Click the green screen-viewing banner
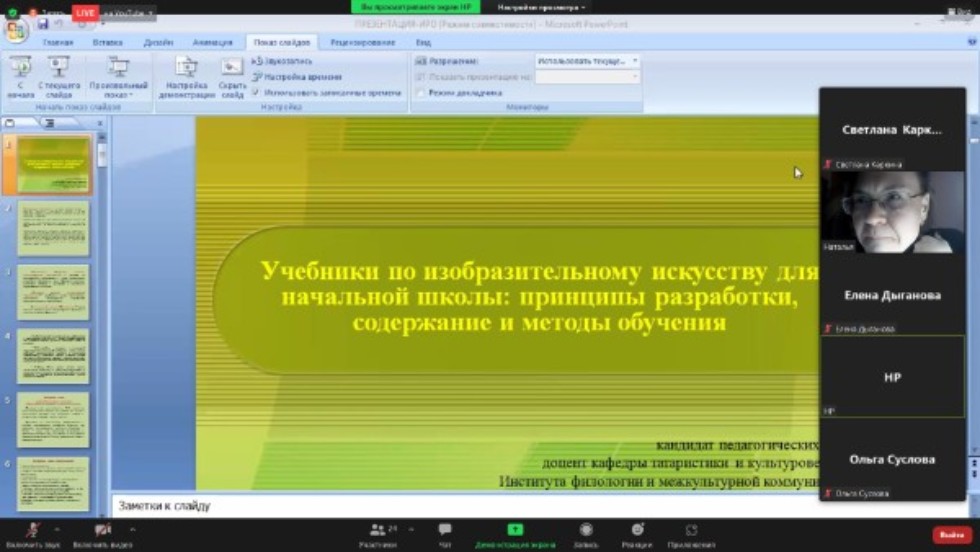This screenshot has height=552, width=980. click(416, 7)
